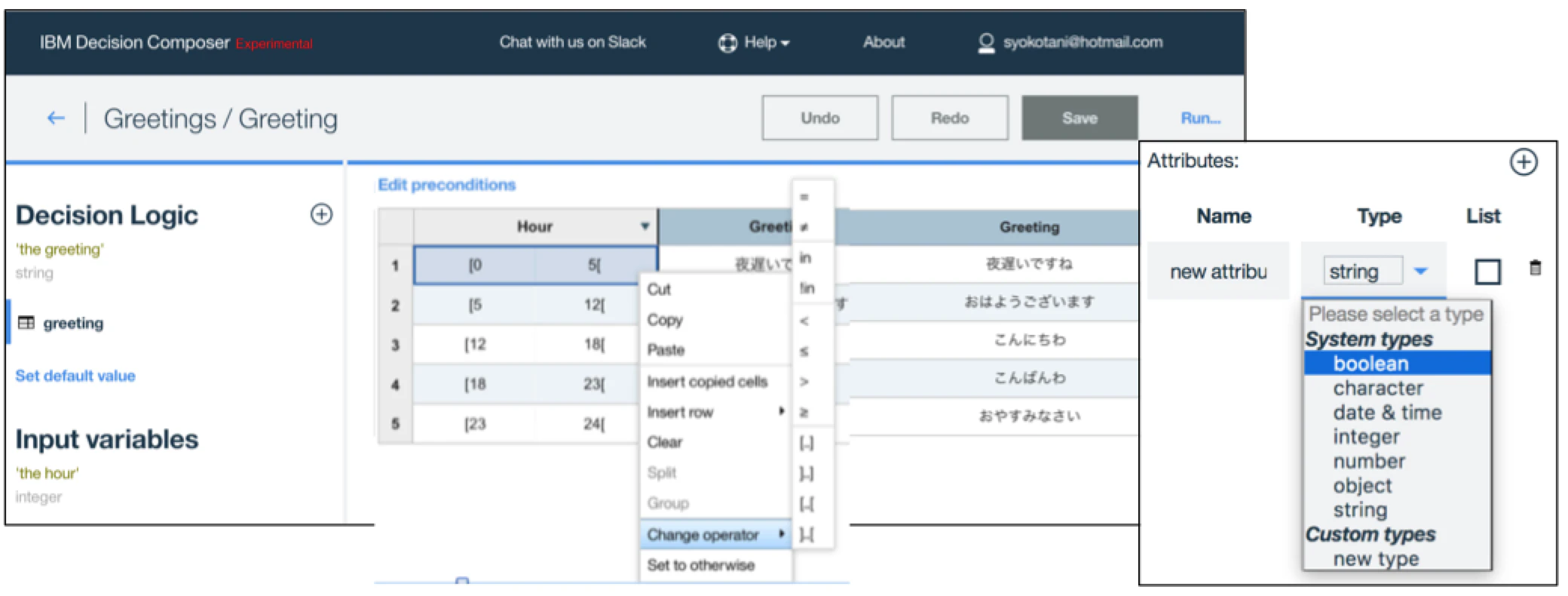Viewport: 1568px width, 596px height.
Task: Add new Decision Logic with plus icon
Action: click(321, 214)
